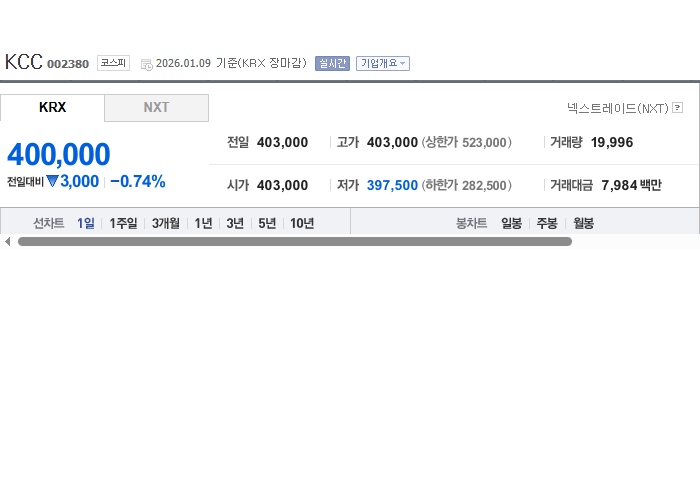Click the 거래대금 value 7,984
Viewport: 700px width, 490px height.
pyautogui.click(x=619, y=185)
